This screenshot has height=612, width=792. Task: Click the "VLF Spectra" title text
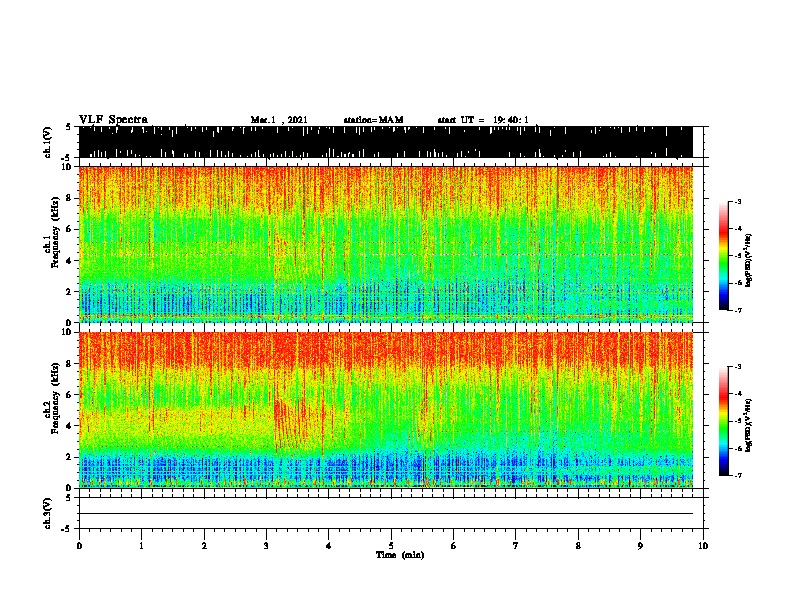coord(113,120)
